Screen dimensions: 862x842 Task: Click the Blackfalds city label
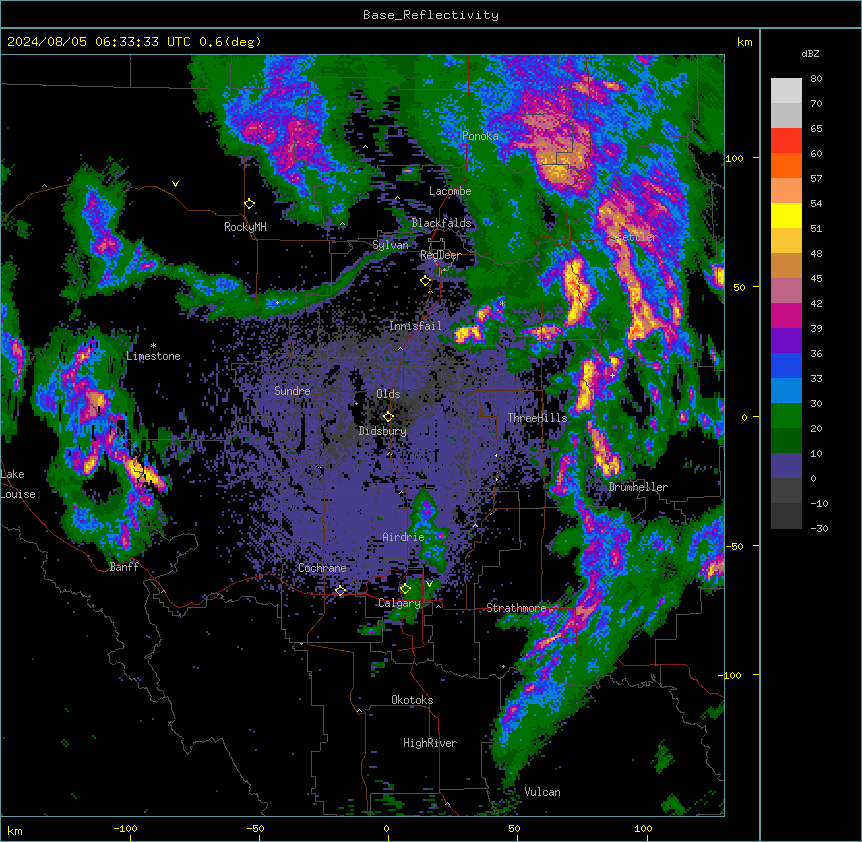tap(441, 223)
